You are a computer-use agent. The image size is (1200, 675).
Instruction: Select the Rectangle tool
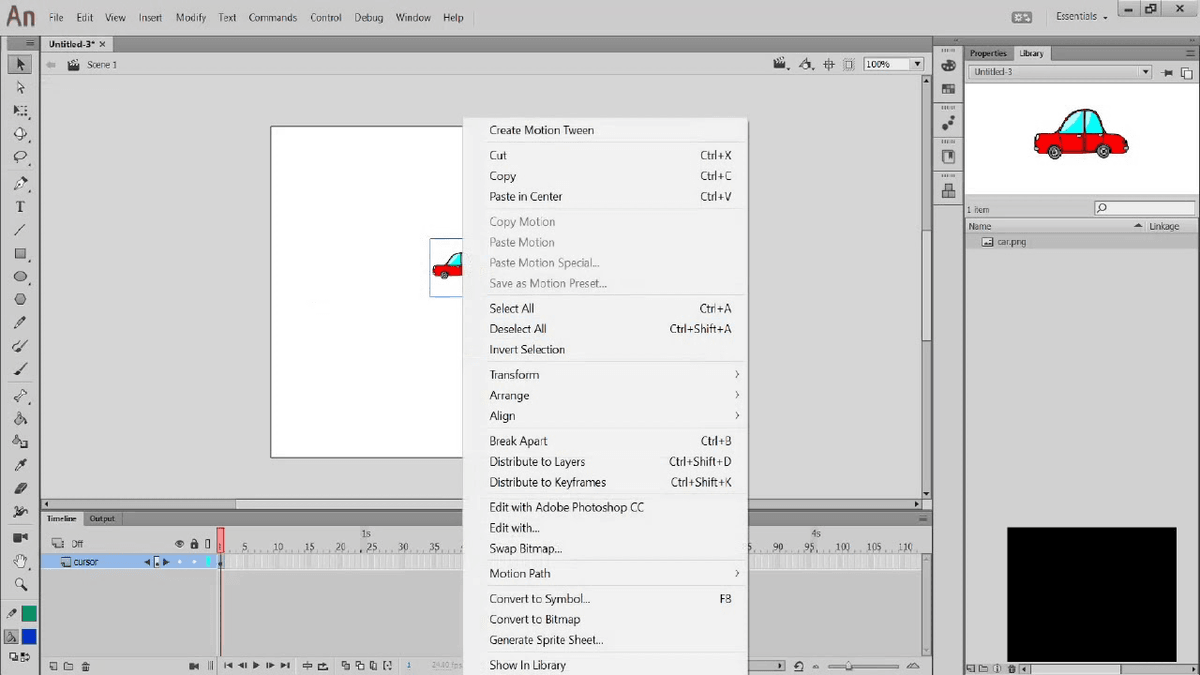click(x=20, y=254)
